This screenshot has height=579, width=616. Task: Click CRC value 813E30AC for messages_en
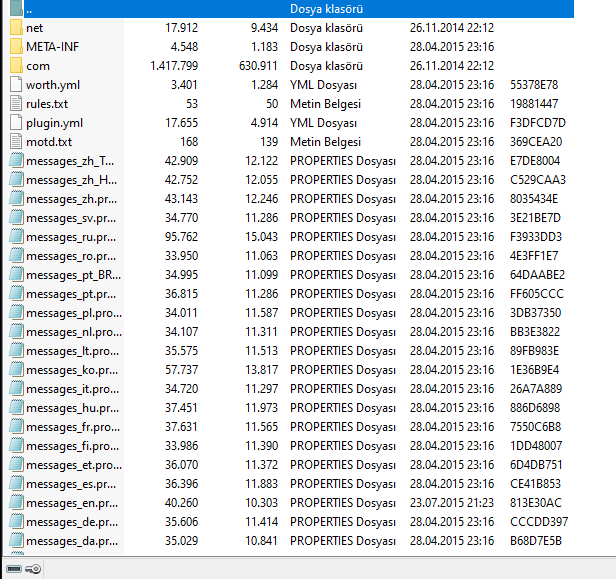(x=536, y=503)
